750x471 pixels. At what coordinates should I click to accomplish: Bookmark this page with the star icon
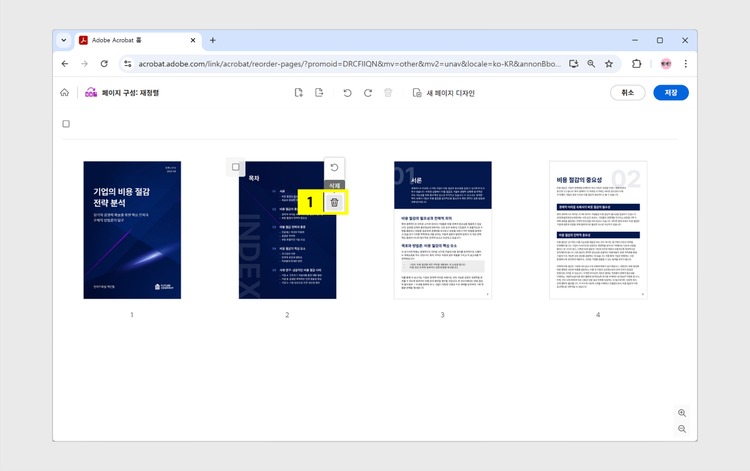pyautogui.click(x=609, y=64)
